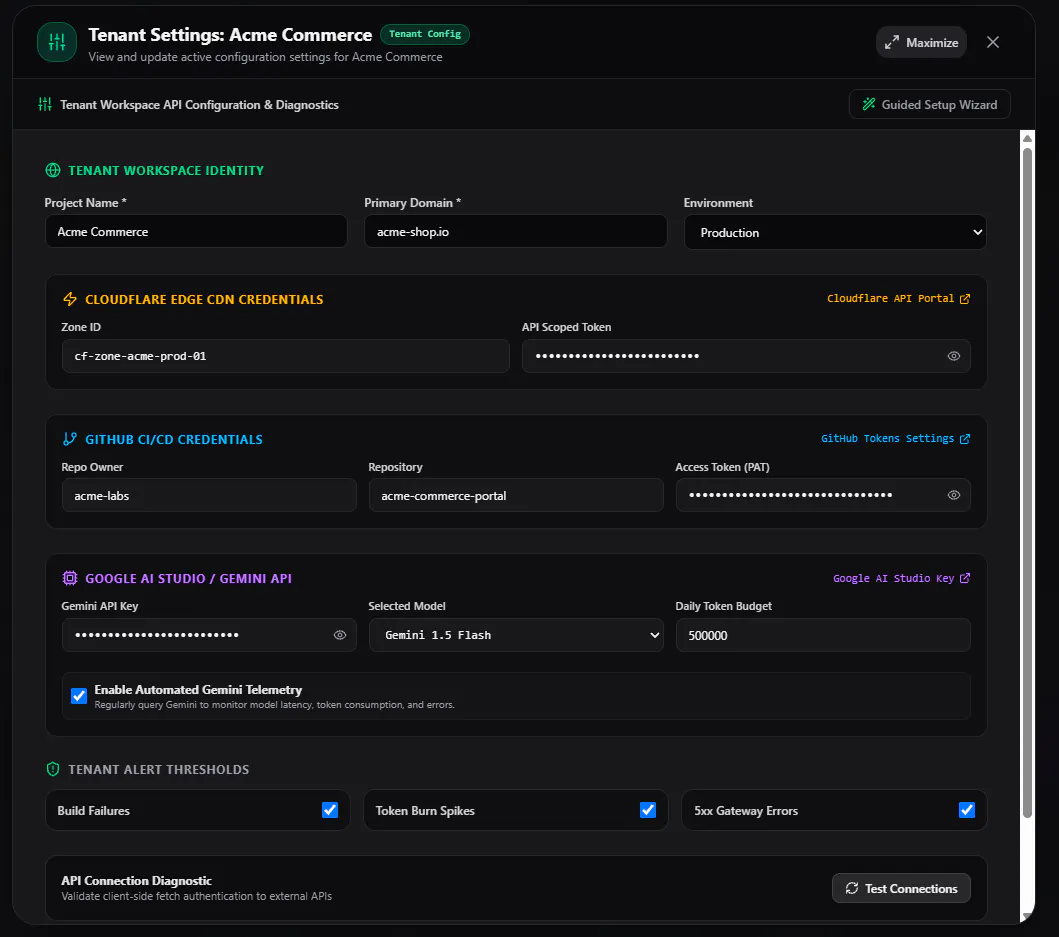Click the Project Name field Acme Commerce

tap(196, 232)
